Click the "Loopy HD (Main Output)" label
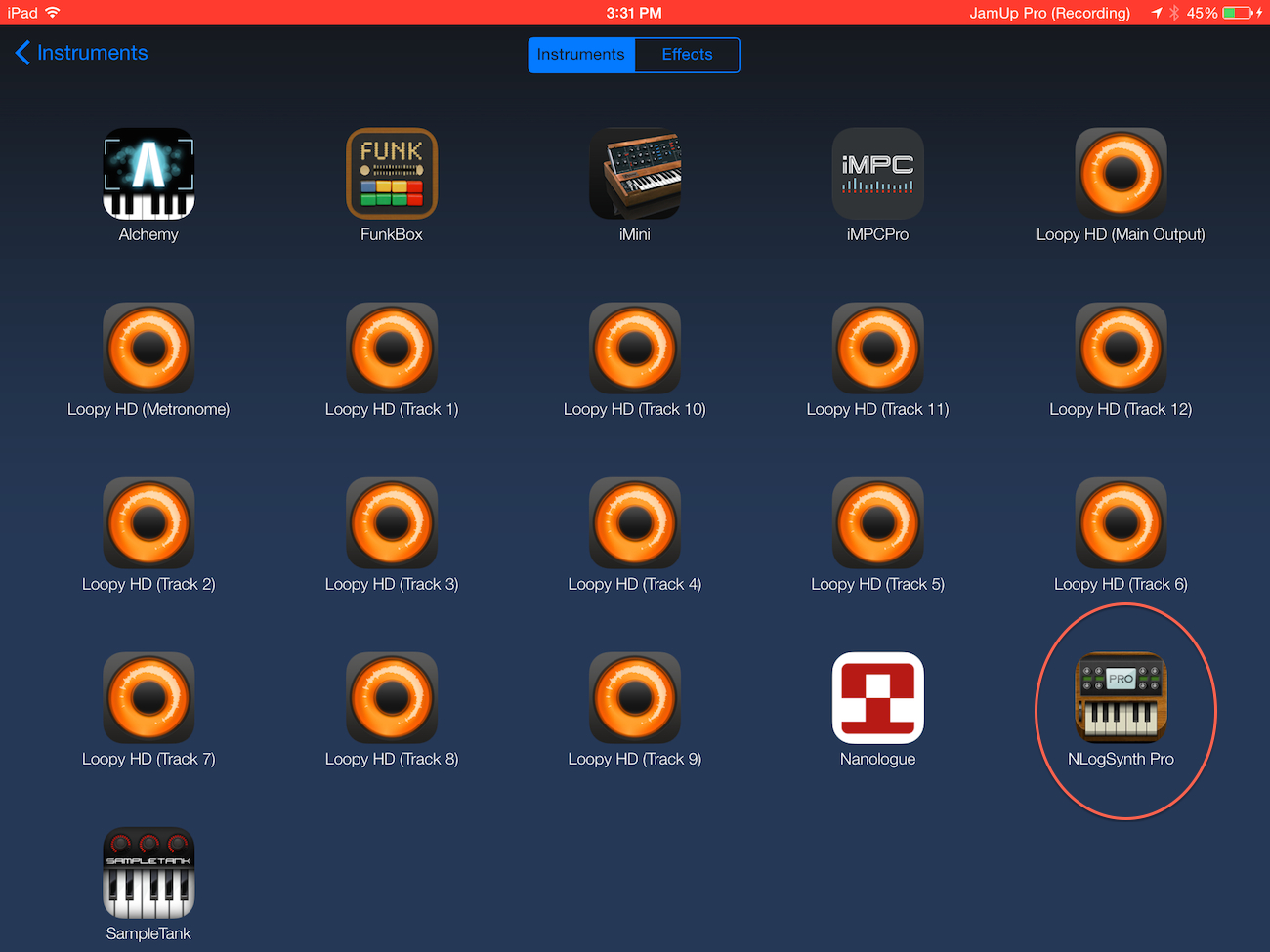1270x952 pixels. (1122, 234)
